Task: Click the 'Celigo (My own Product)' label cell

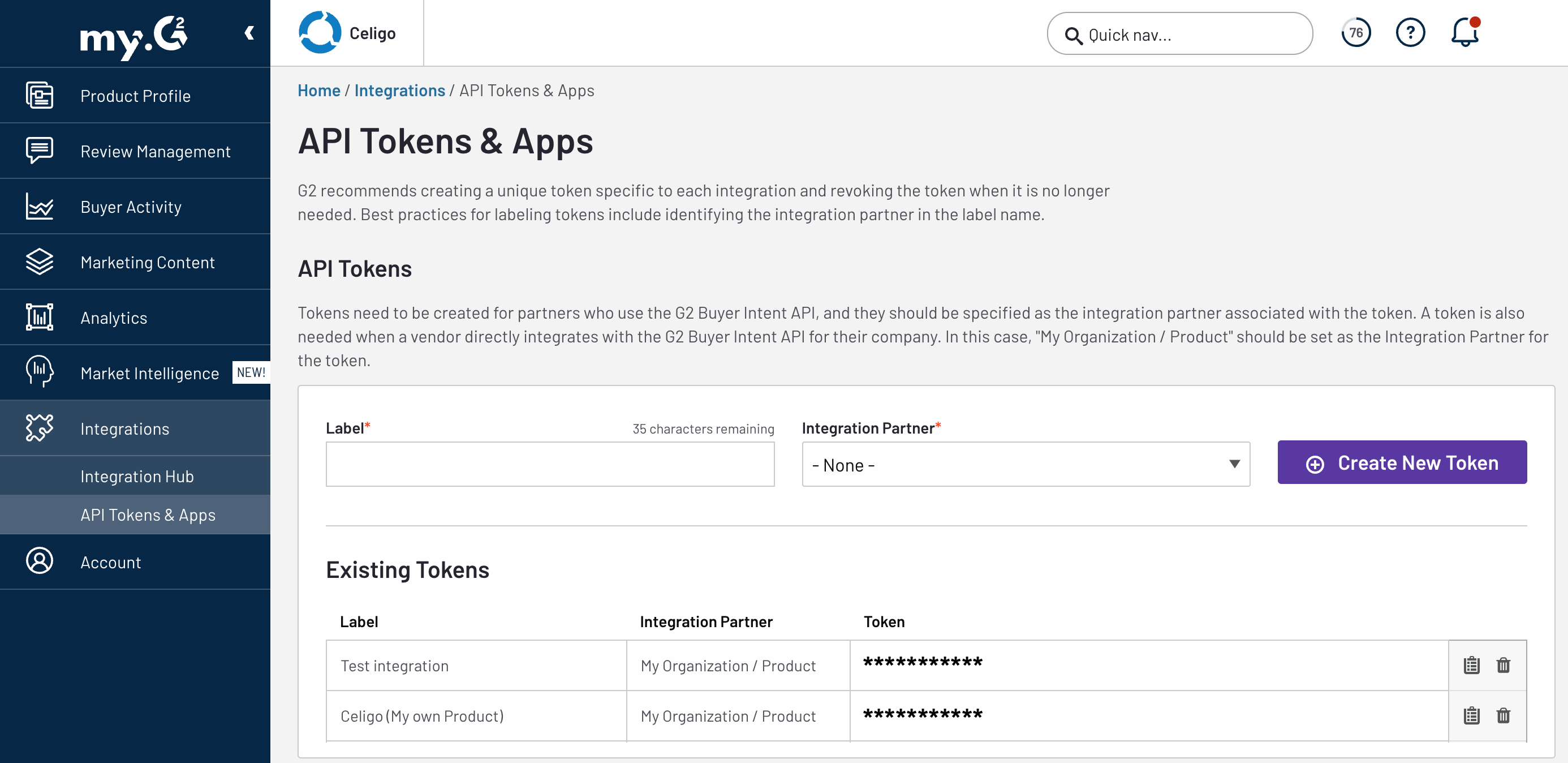Action: 476,716
